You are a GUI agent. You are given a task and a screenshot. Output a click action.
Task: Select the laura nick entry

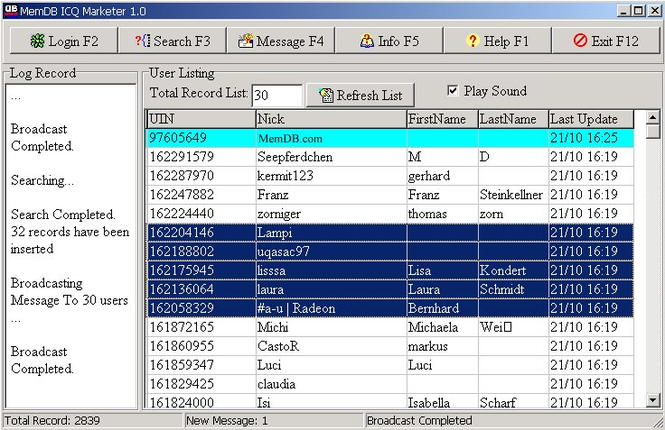click(x=271, y=290)
